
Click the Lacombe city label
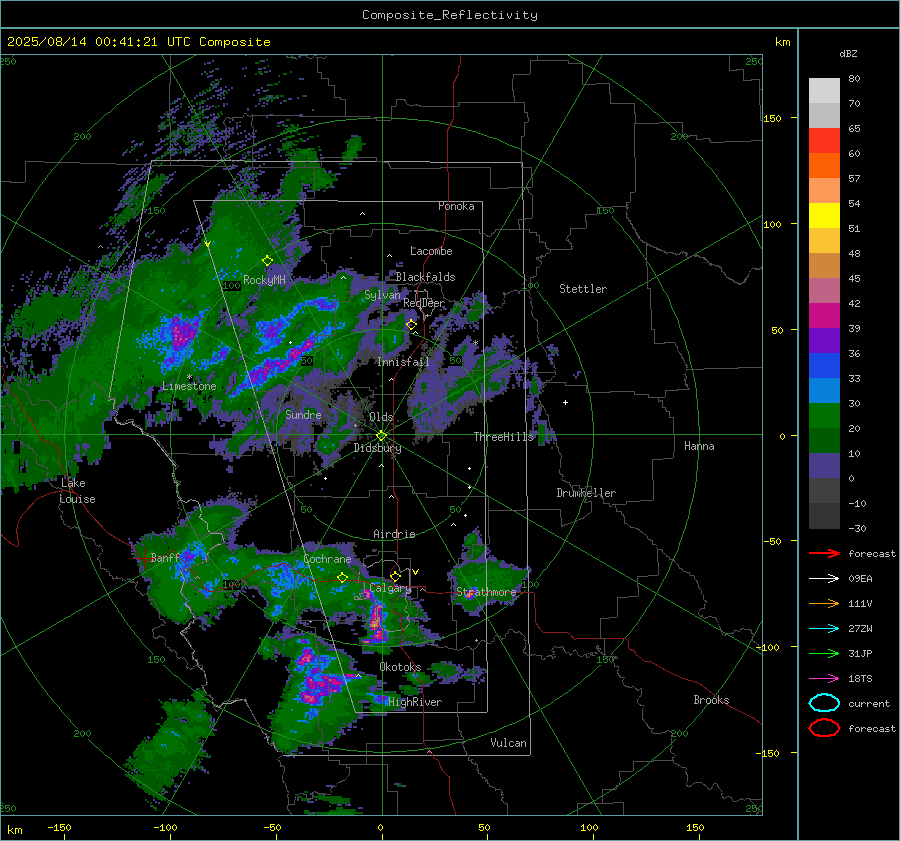pyautogui.click(x=431, y=251)
